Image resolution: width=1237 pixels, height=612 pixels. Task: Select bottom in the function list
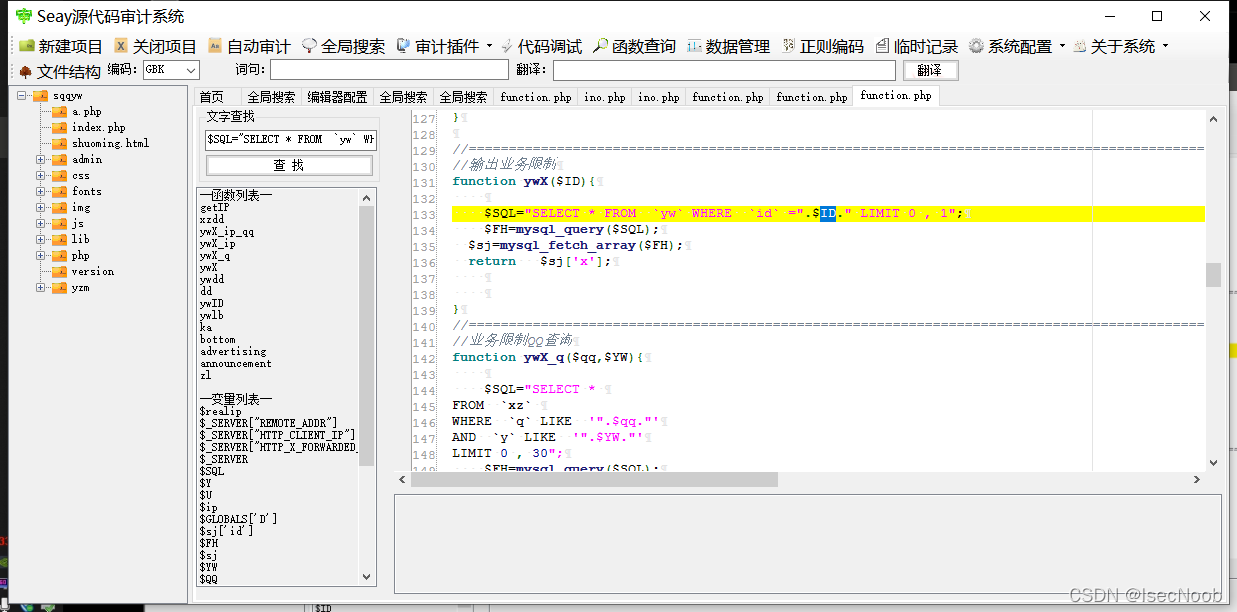pos(217,340)
